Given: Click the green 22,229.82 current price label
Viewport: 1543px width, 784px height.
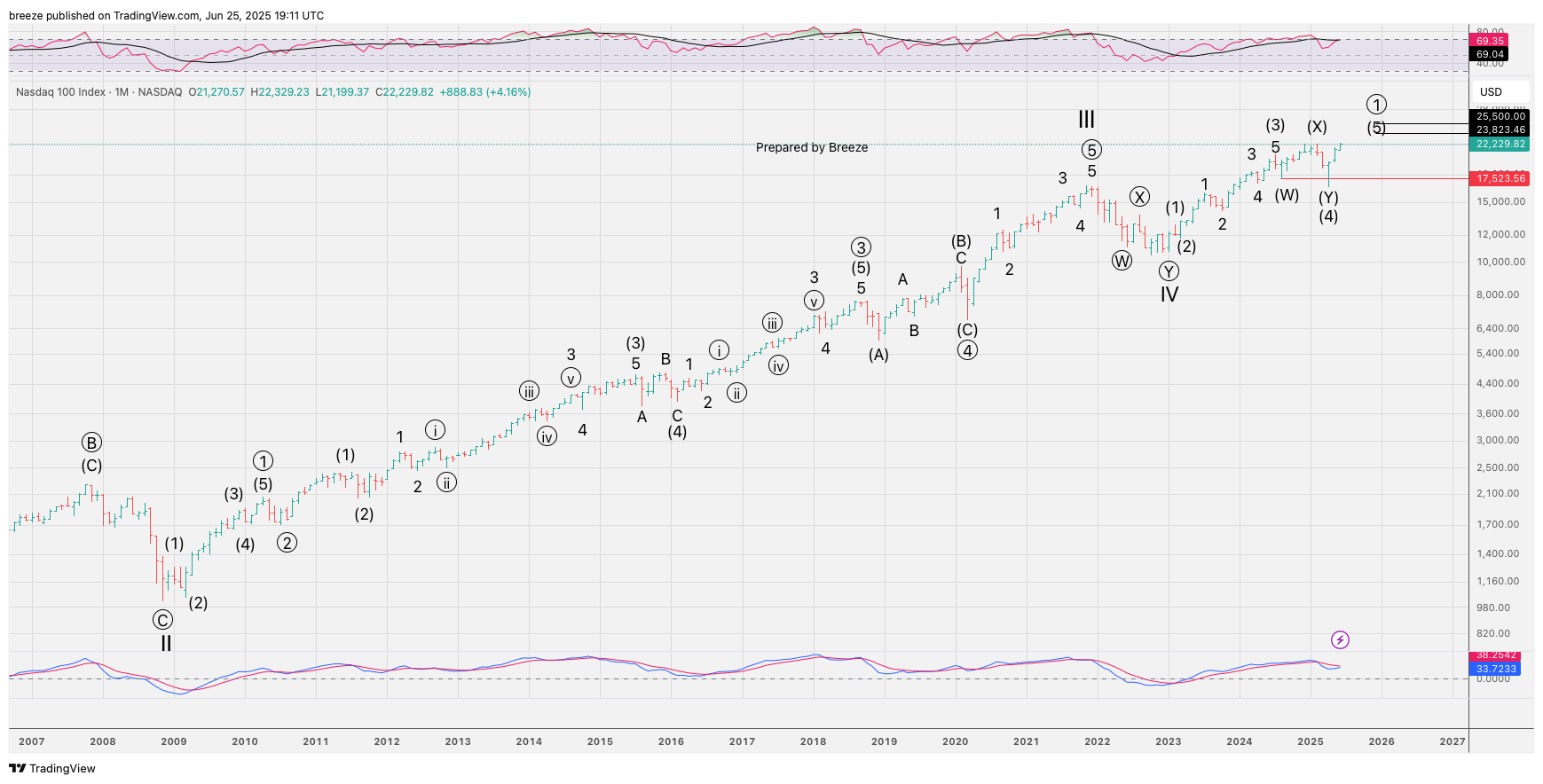Looking at the screenshot, I should click(1500, 144).
